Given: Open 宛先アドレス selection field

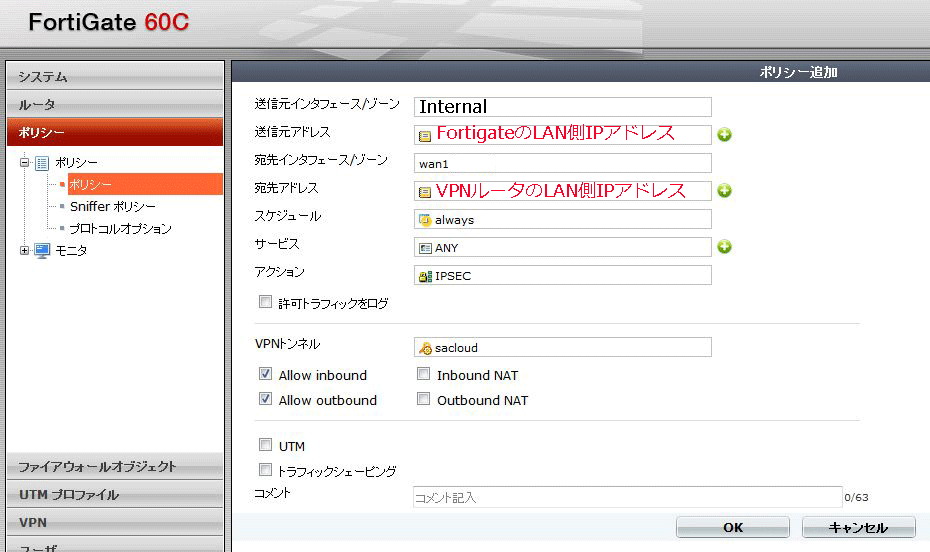Looking at the screenshot, I should 562,191.
